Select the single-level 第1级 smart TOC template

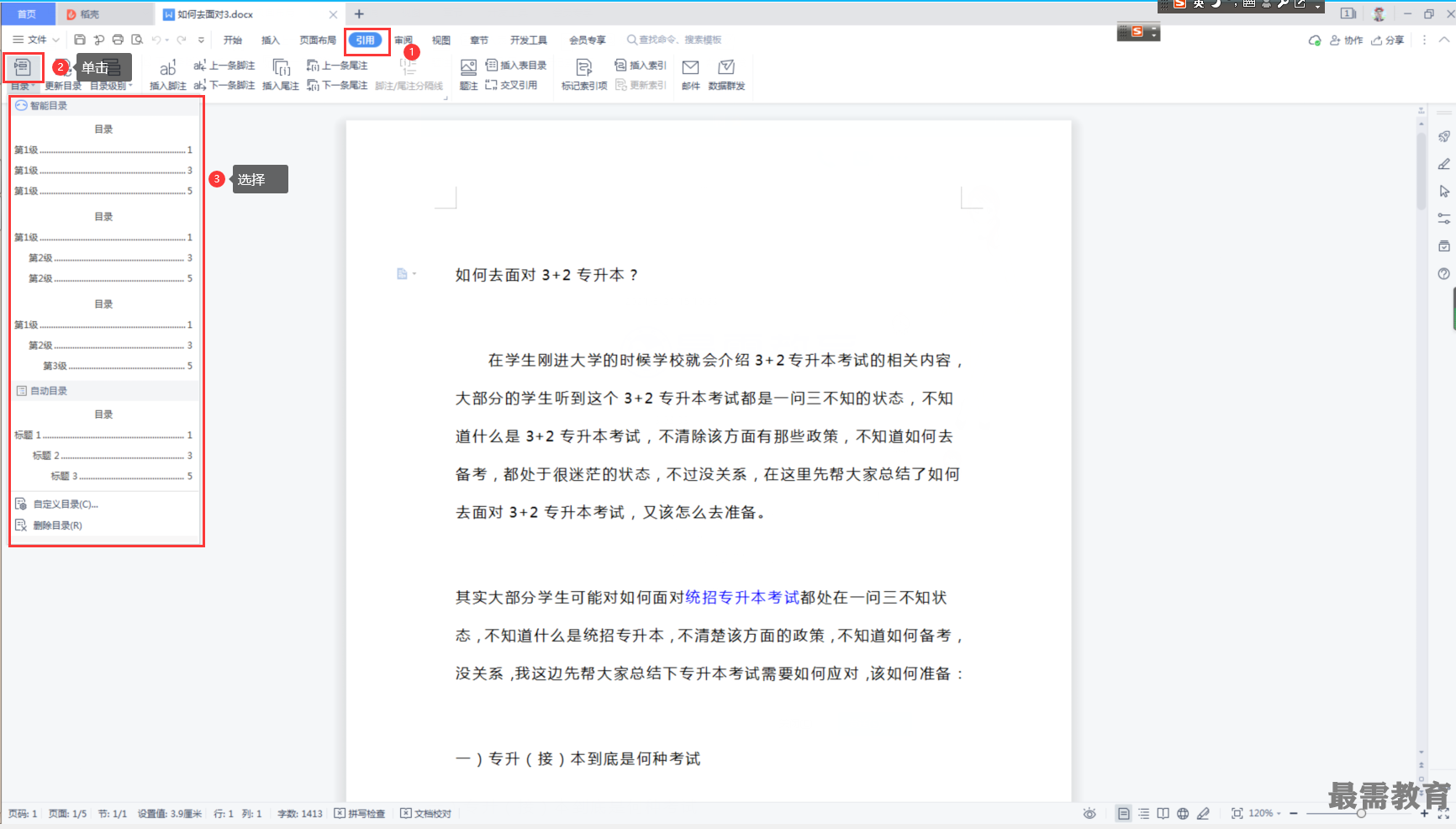(103, 160)
